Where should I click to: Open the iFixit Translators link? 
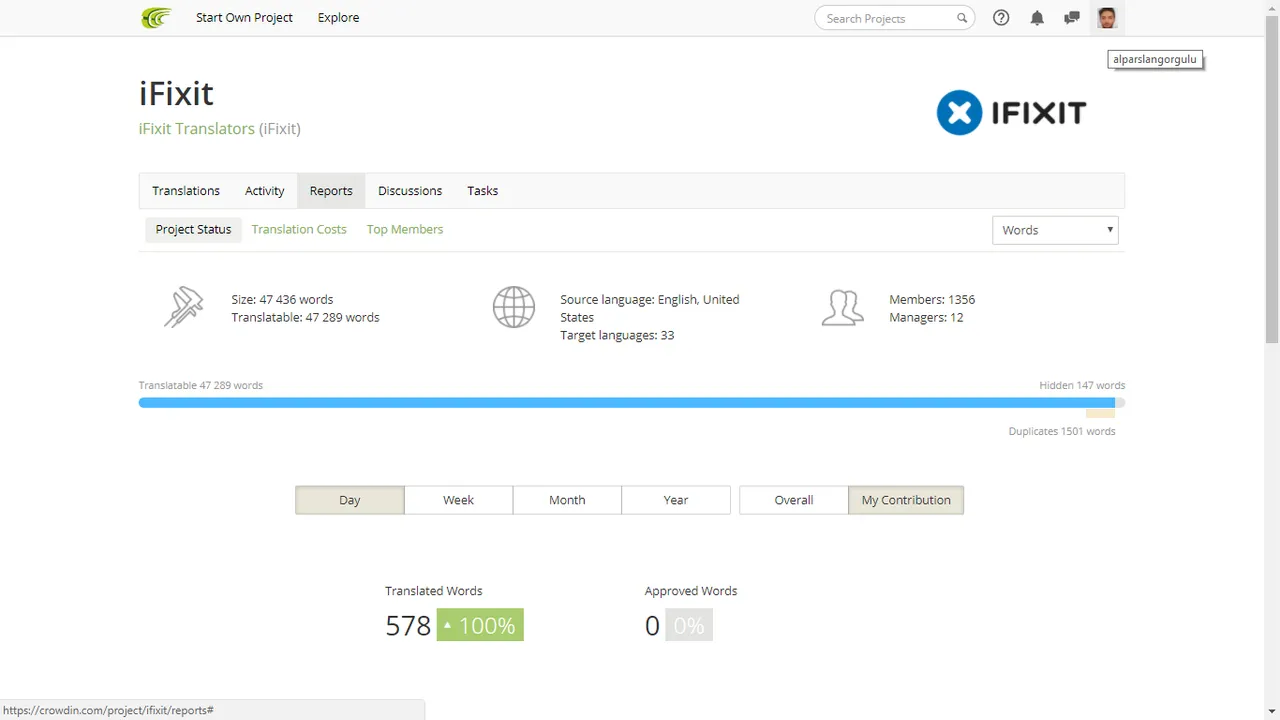197,128
